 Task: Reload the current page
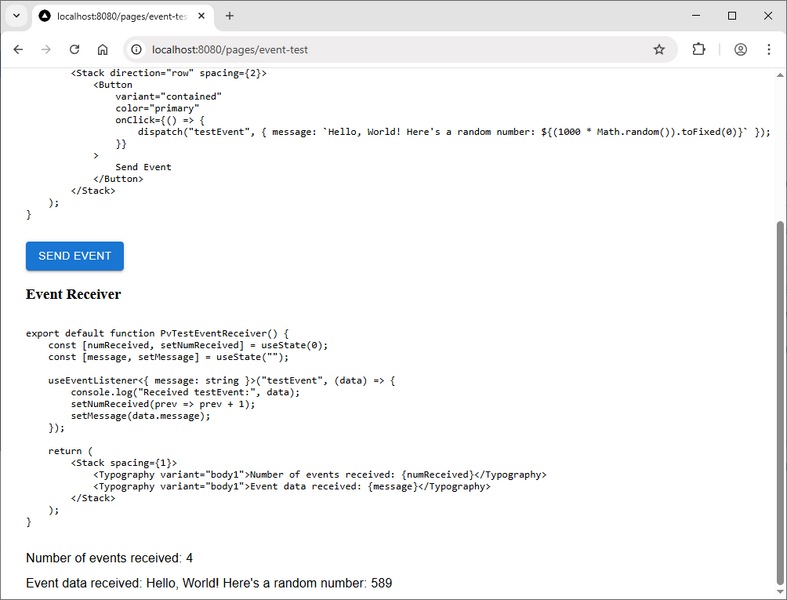click(x=74, y=49)
